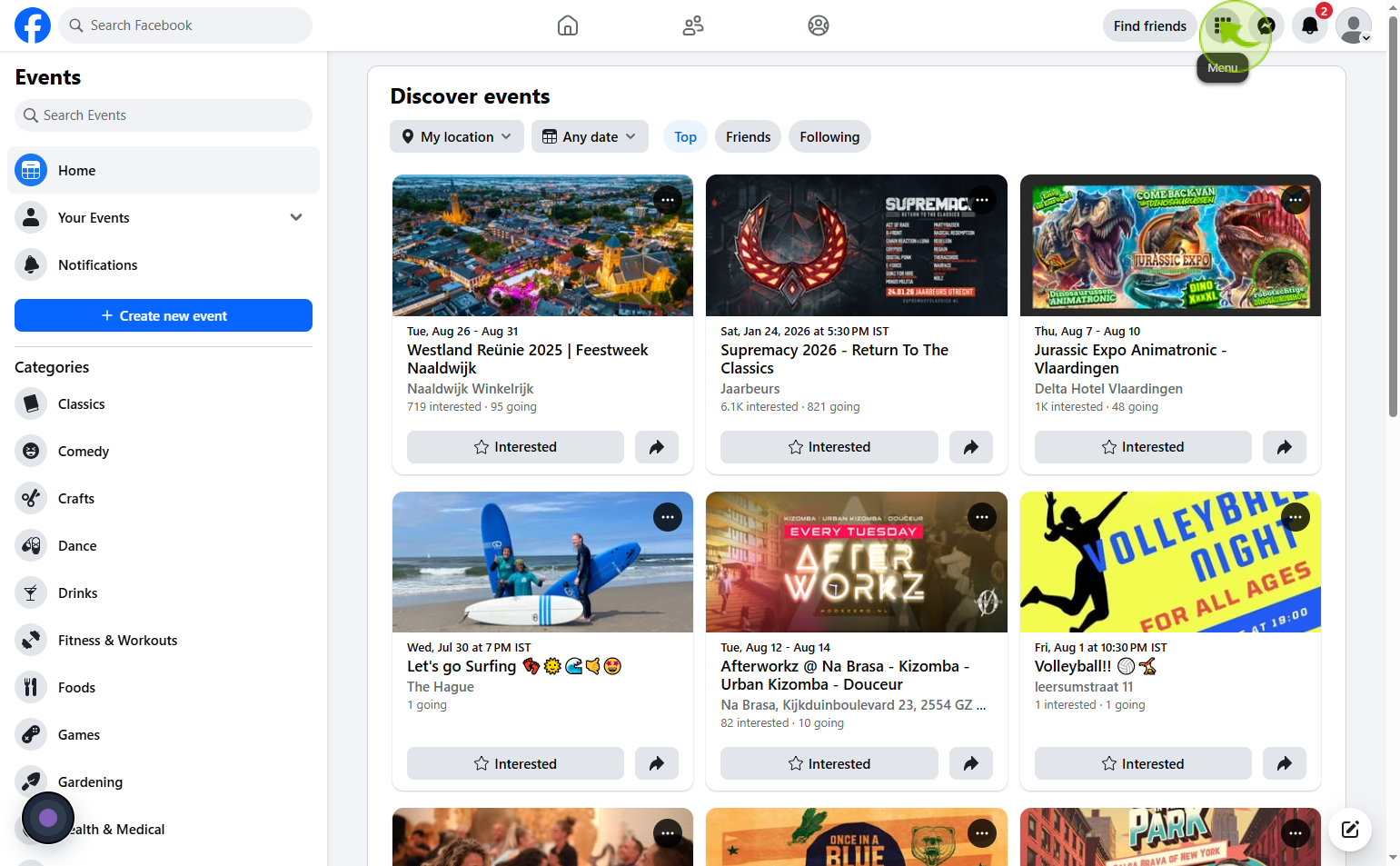Click Create new event button

tap(164, 315)
